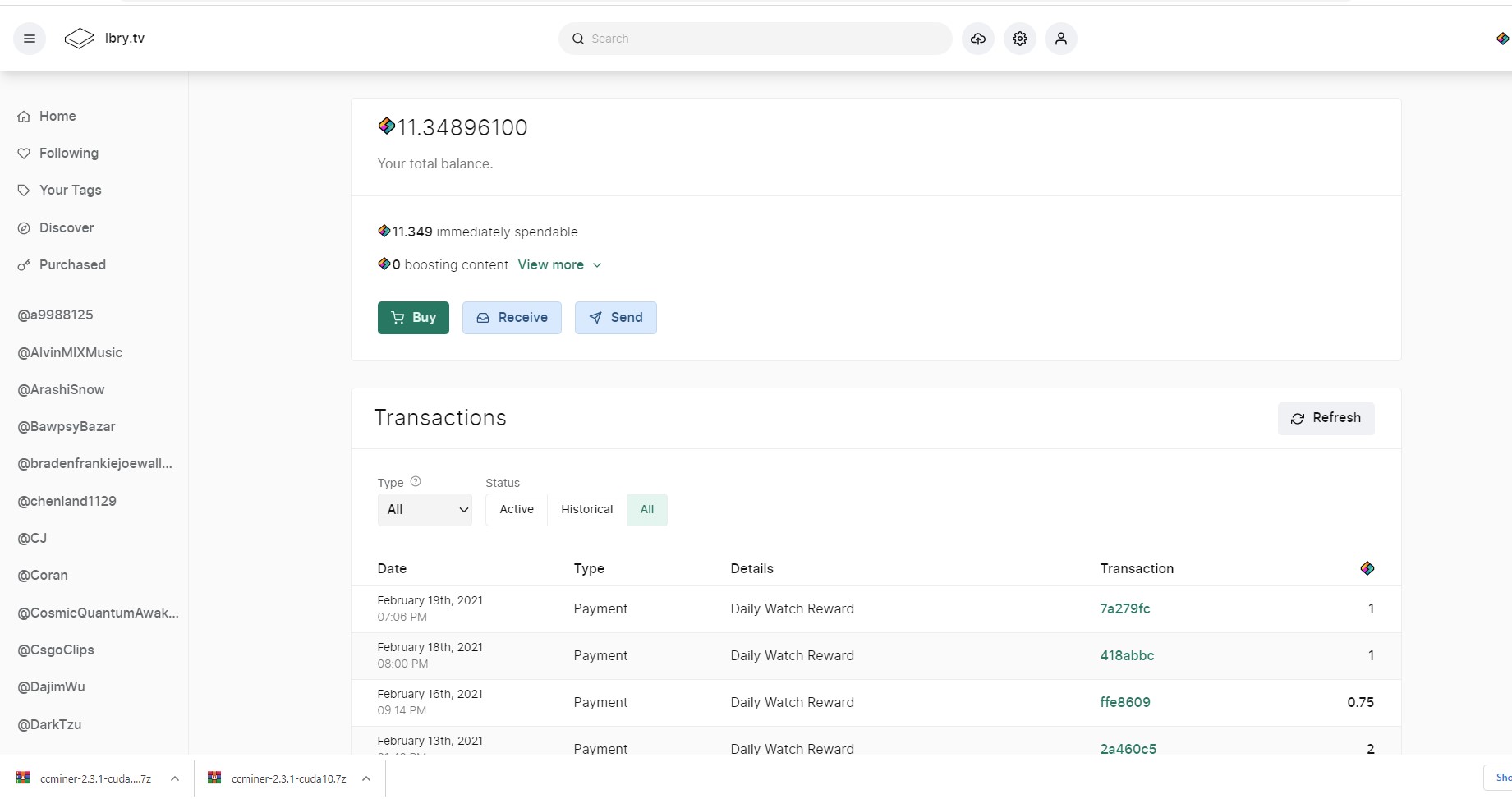This screenshot has width=1512, height=799.
Task: Open the Type filter dropdown
Action: click(425, 510)
